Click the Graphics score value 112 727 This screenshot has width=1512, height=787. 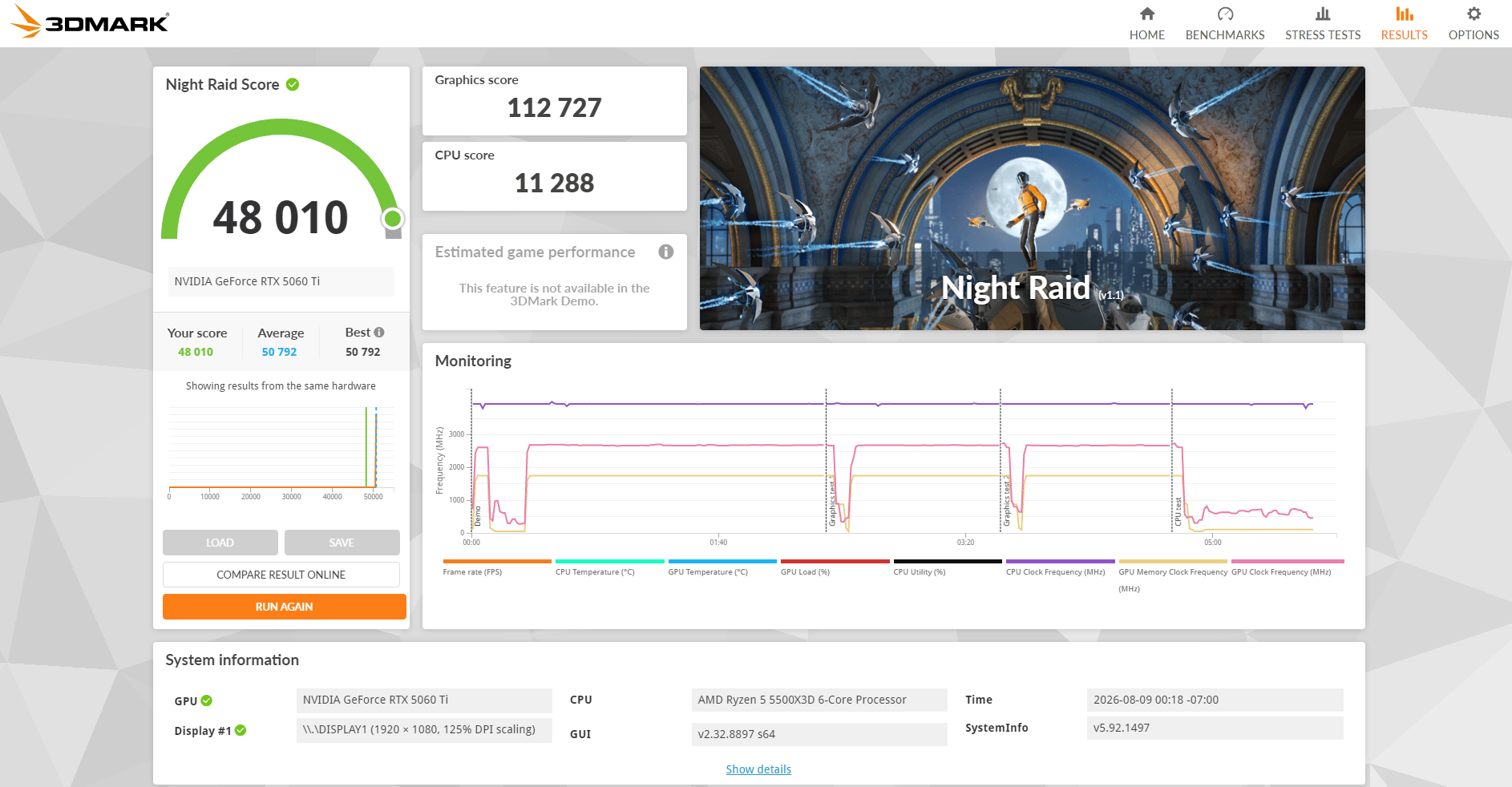(555, 107)
